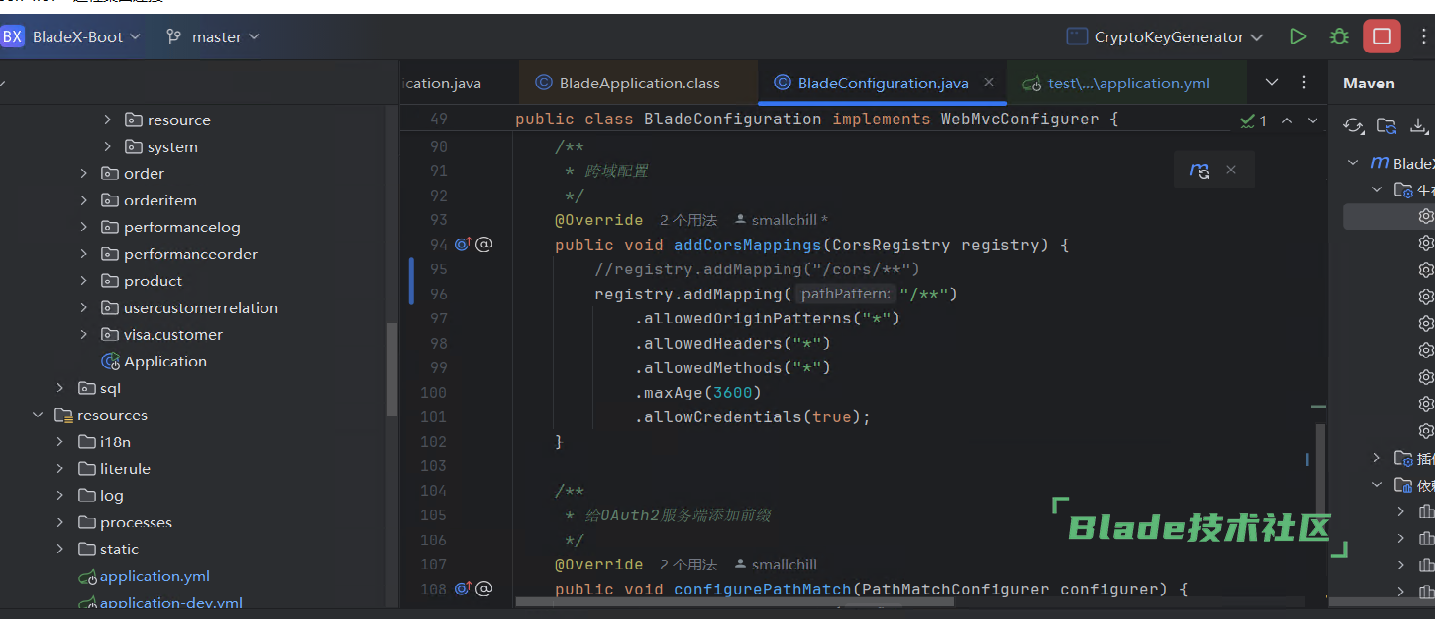Image resolution: width=1435 pixels, height=619 pixels.
Task: Switch to the BladeApplication.class tab
Action: pyautogui.click(x=638, y=83)
